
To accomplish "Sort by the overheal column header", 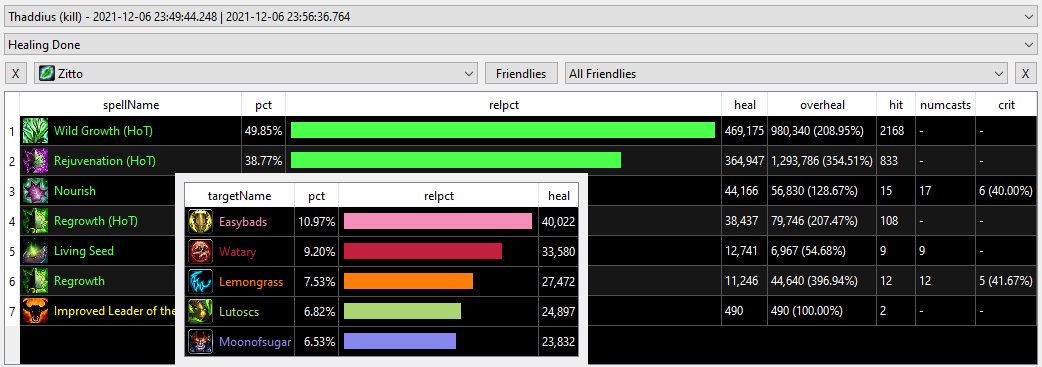I will tap(822, 104).
